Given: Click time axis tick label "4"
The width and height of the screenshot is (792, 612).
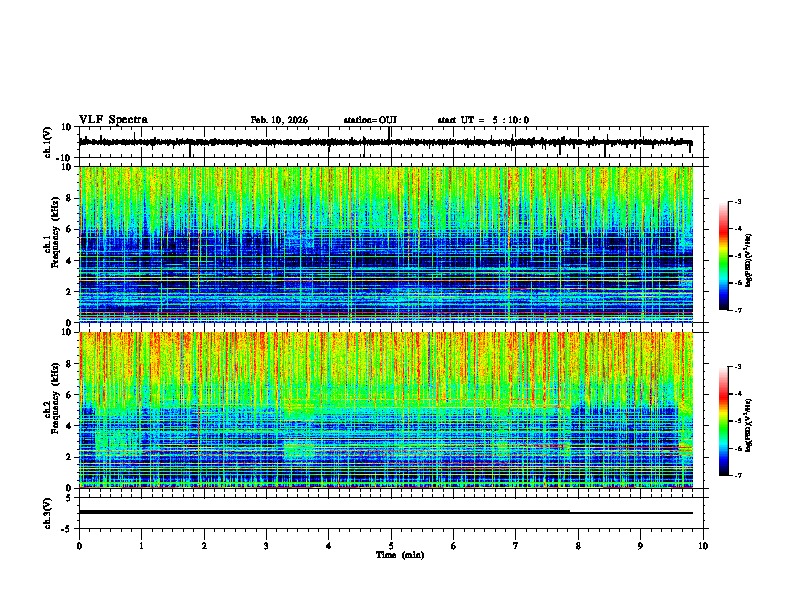Looking at the screenshot, I should click(x=328, y=546).
